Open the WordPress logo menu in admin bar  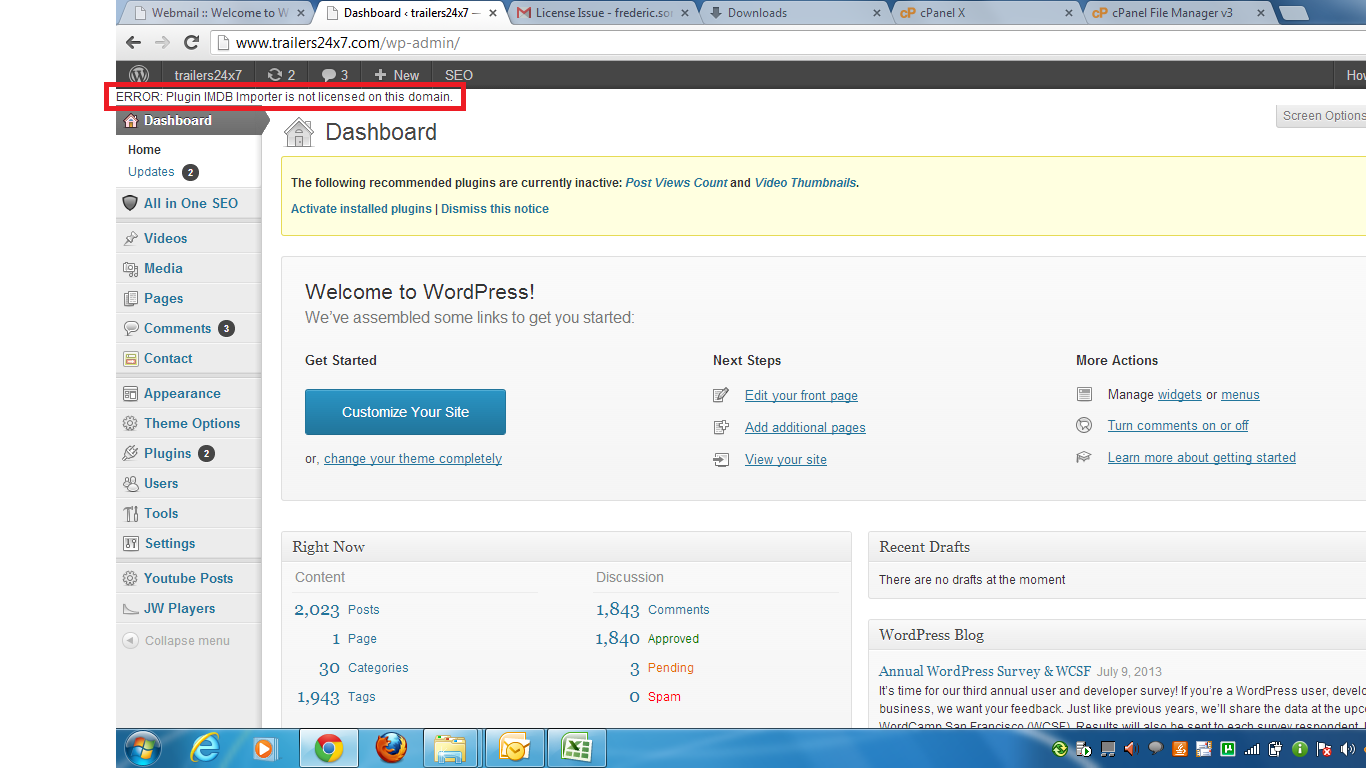pos(139,75)
